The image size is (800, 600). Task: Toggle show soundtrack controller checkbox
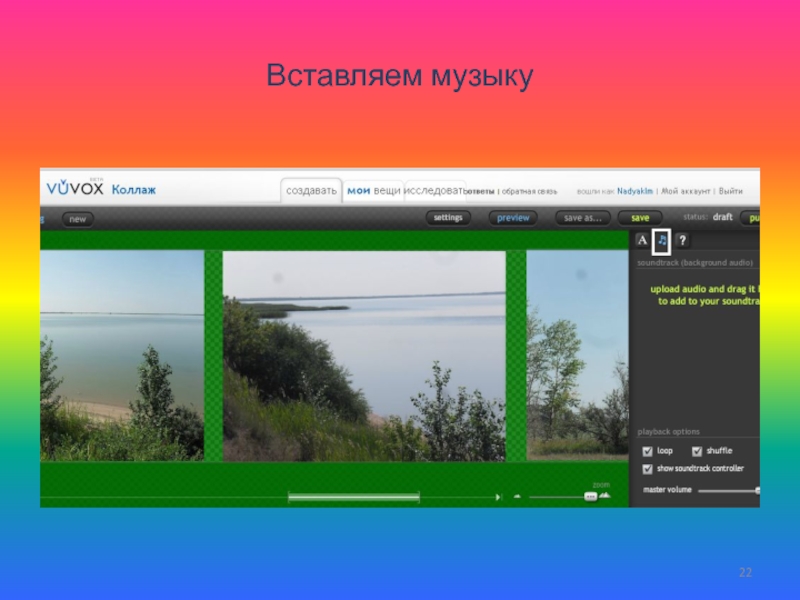coord(647,469)
